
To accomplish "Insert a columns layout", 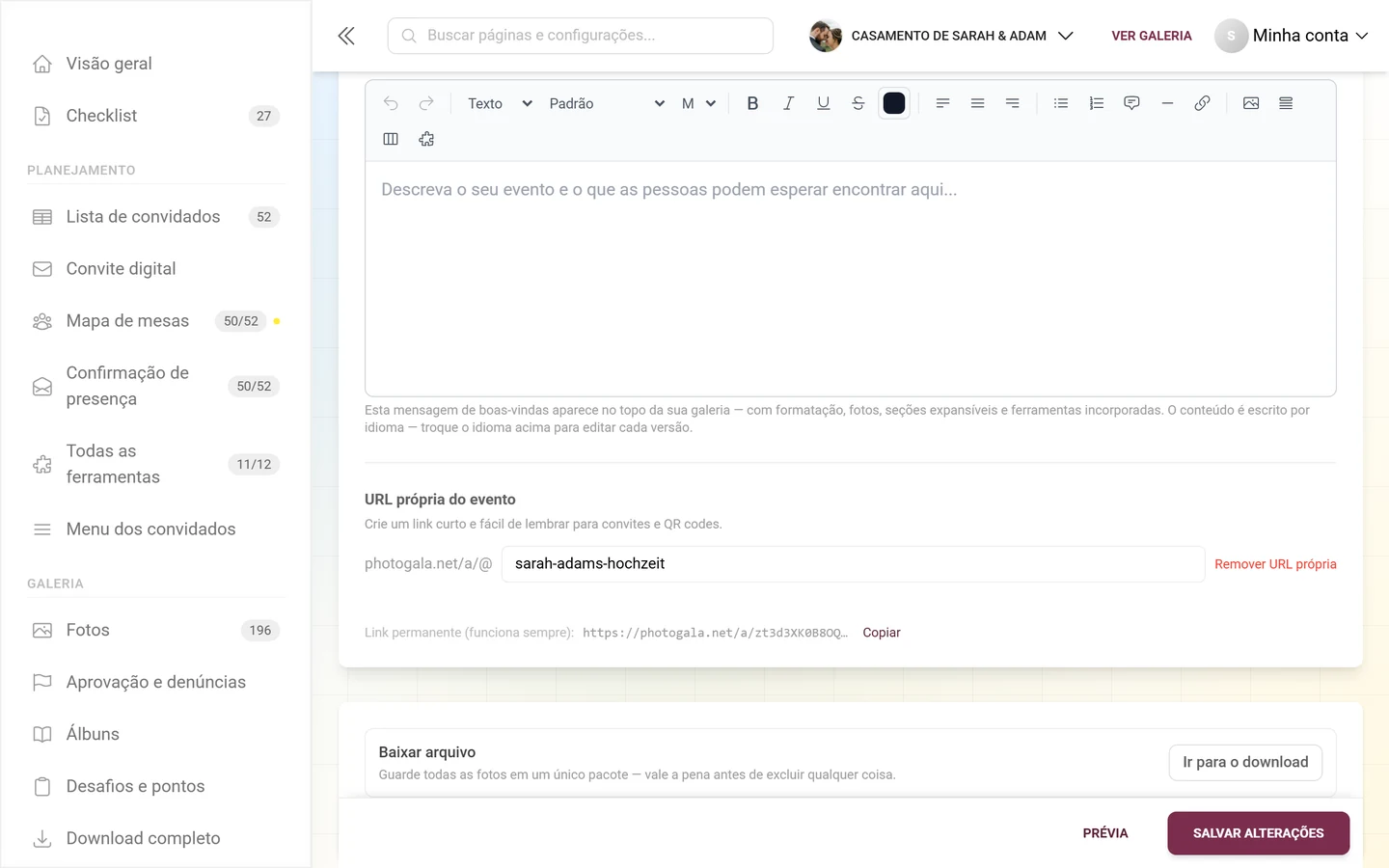I will pos(391,139).
